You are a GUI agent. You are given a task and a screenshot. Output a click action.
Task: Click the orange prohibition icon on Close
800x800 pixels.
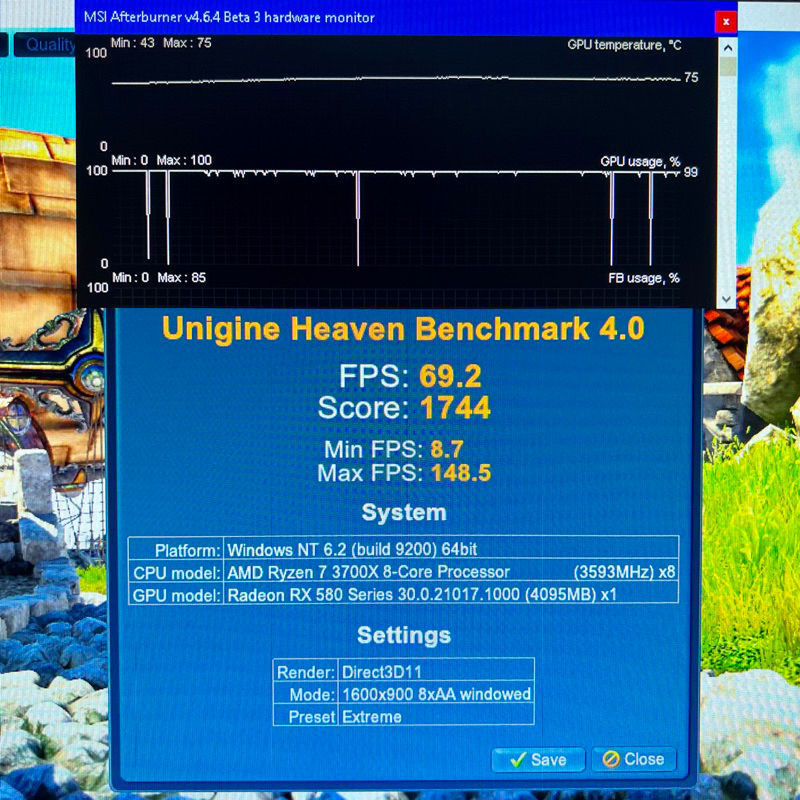coord(610,759)
